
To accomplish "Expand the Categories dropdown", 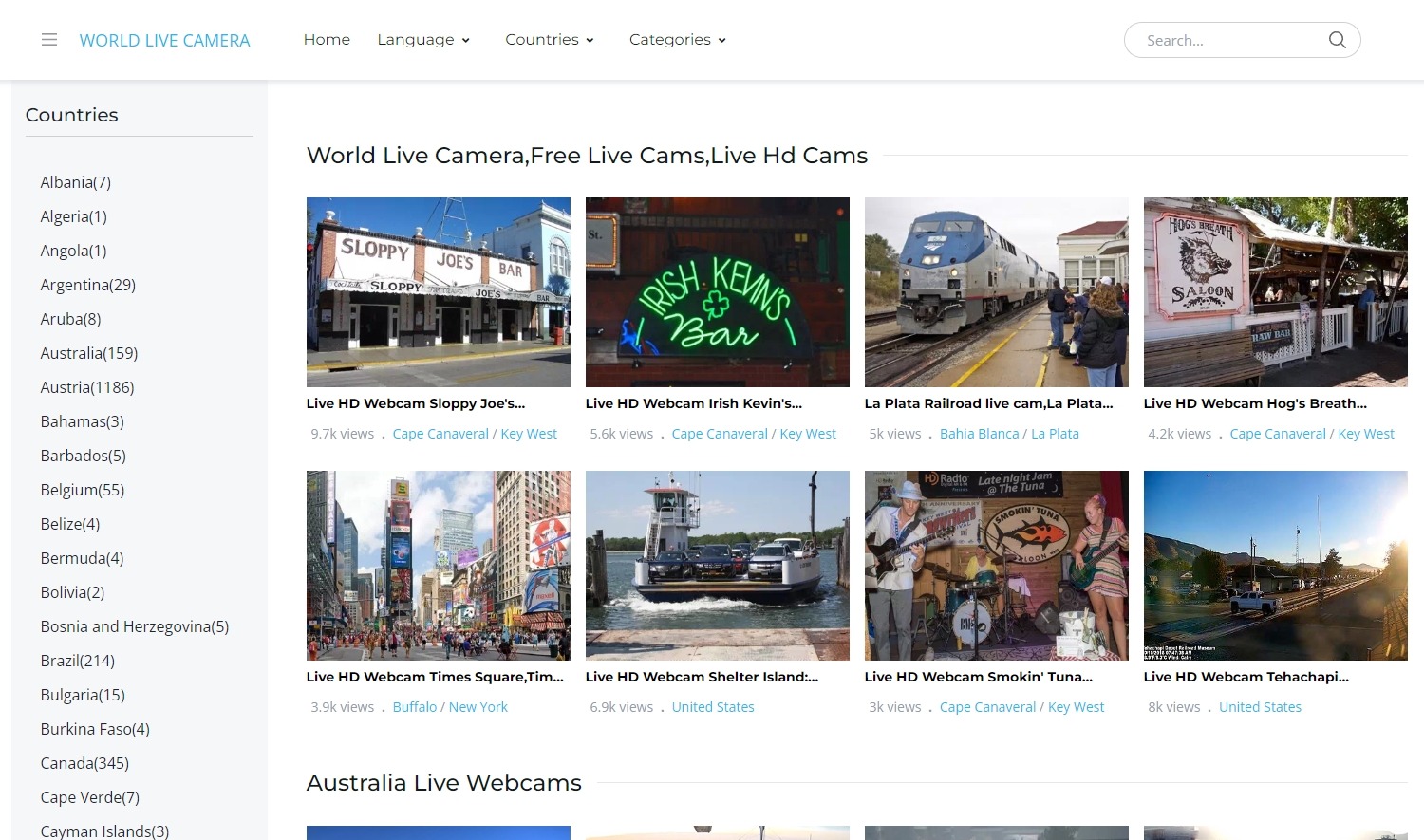I will coord(678,40).
